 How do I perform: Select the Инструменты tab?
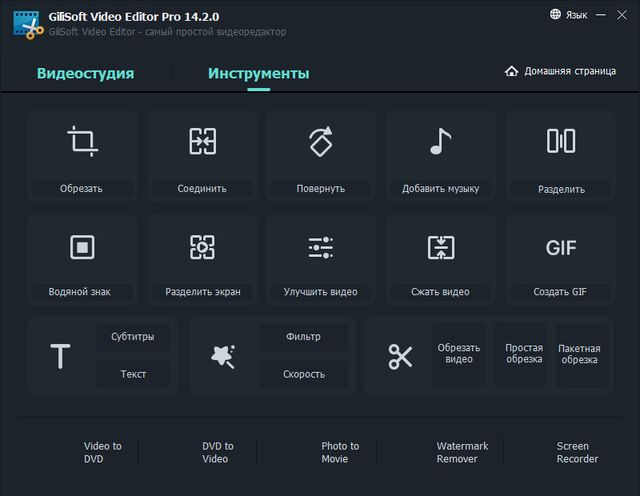pyautogui.click(x=258, y=74)
